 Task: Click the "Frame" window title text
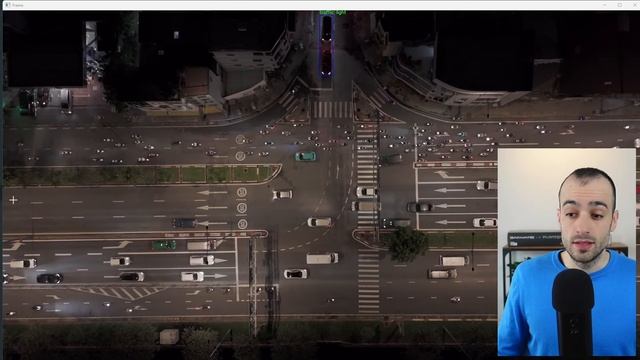pos(18,5)
